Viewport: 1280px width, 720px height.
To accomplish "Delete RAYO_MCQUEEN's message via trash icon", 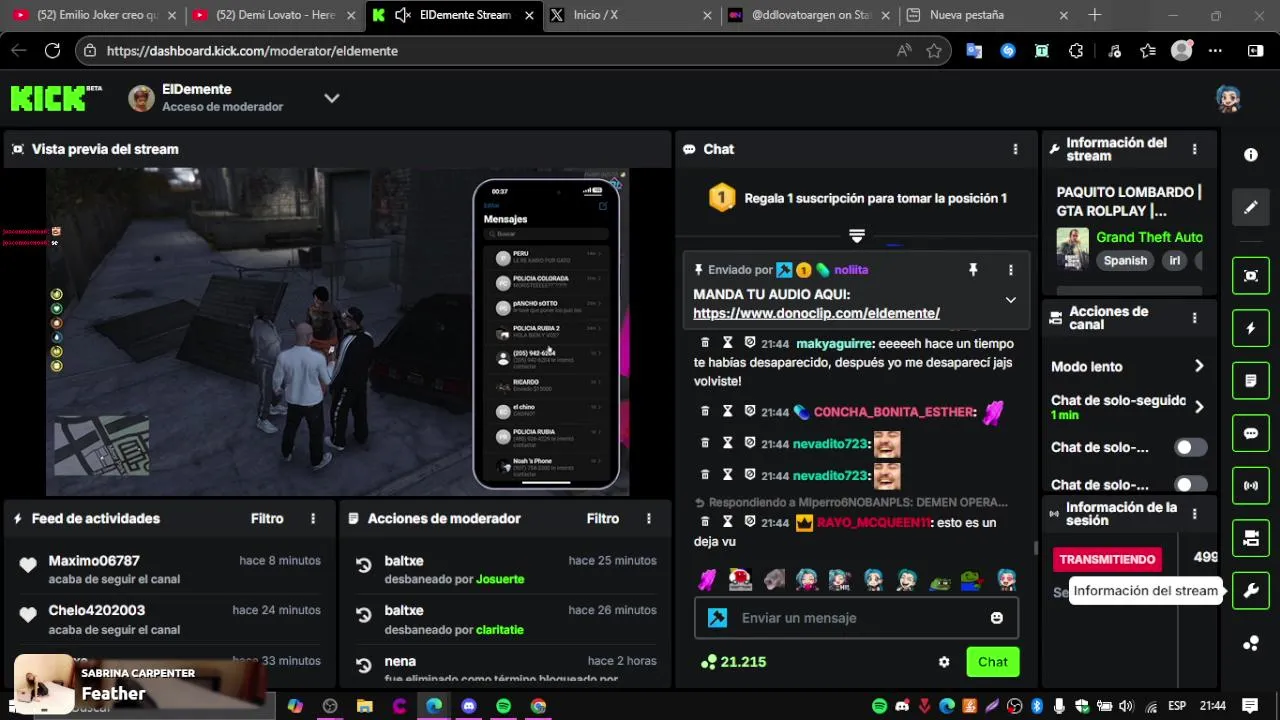I will pos(705,522).
